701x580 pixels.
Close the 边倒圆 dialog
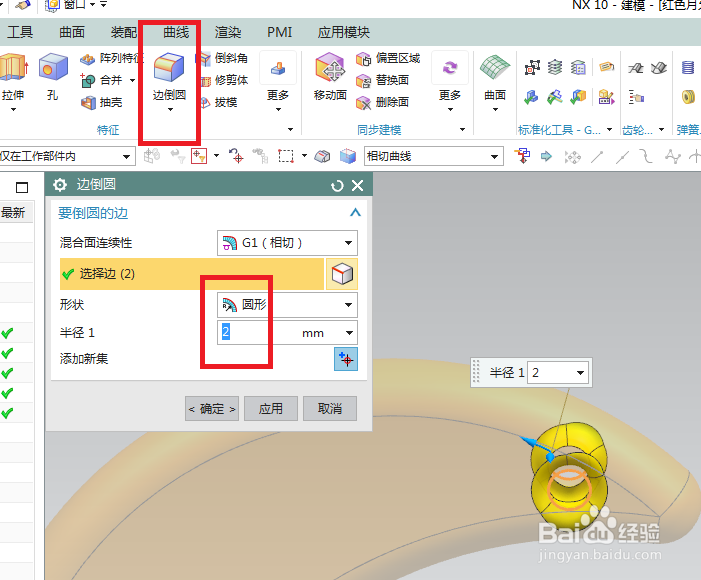click(358, 185)
